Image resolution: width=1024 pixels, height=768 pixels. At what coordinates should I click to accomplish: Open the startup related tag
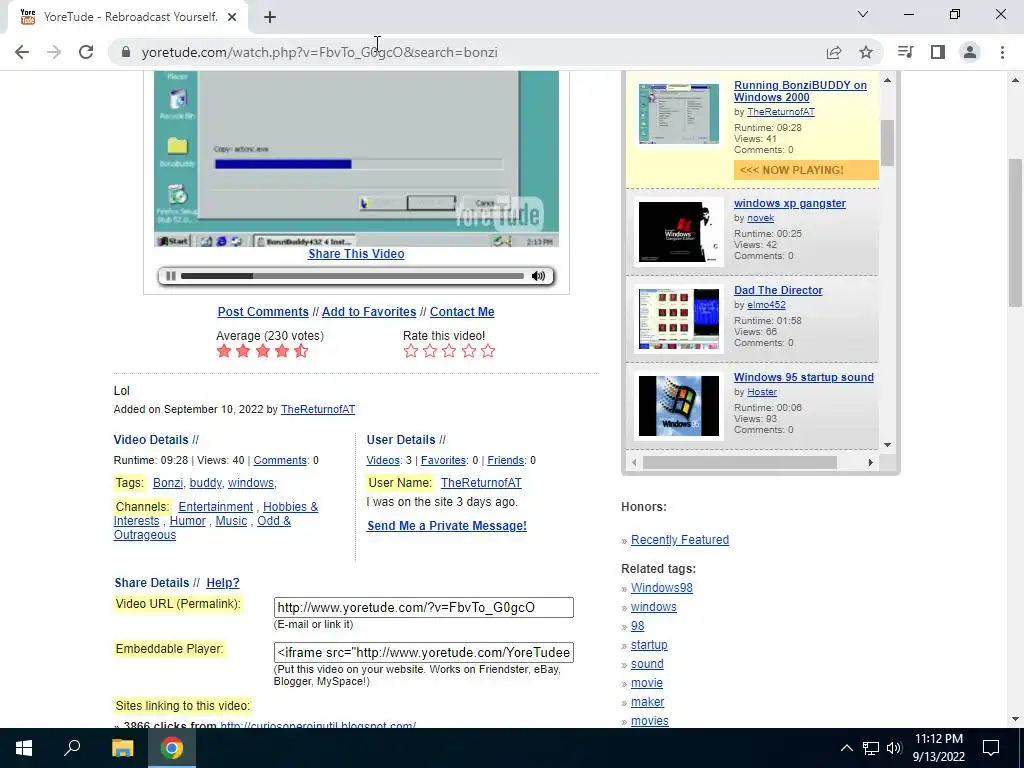coord(649,645)
